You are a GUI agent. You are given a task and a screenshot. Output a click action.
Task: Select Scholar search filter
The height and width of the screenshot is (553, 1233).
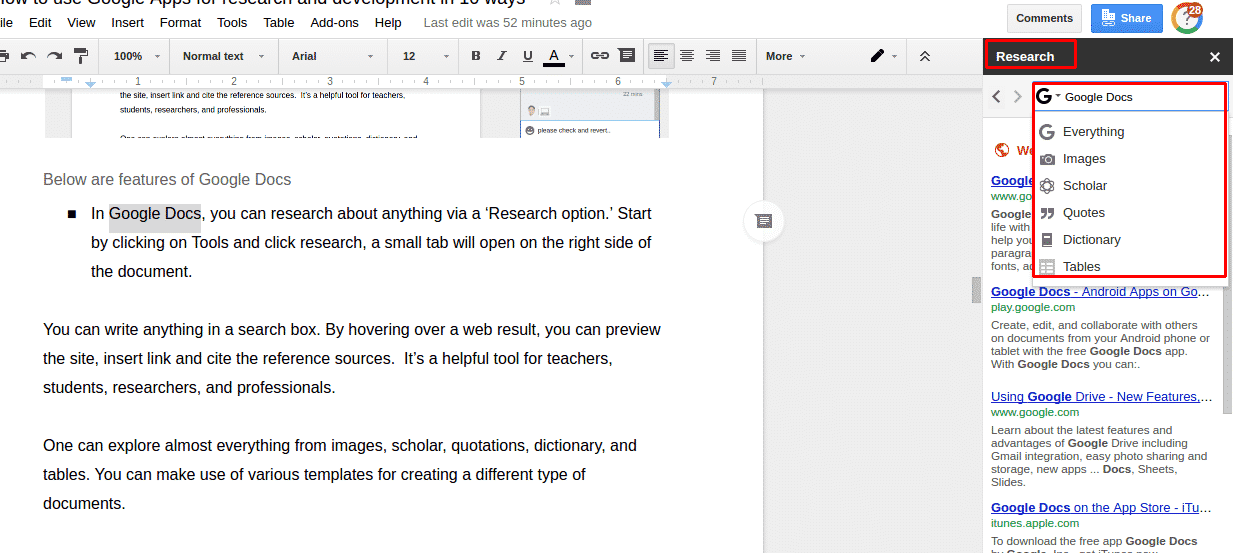[1128, 186]
